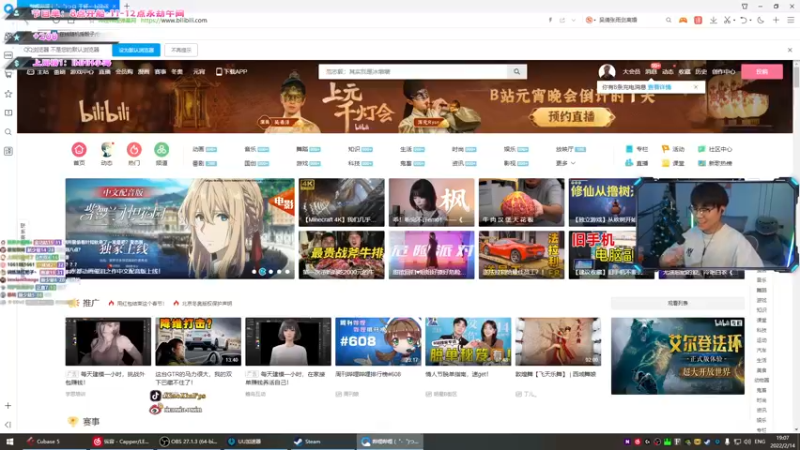This screenshot has width=800, height=450.
Task: Open the user avatar in bilibili header
Action: 607,71
